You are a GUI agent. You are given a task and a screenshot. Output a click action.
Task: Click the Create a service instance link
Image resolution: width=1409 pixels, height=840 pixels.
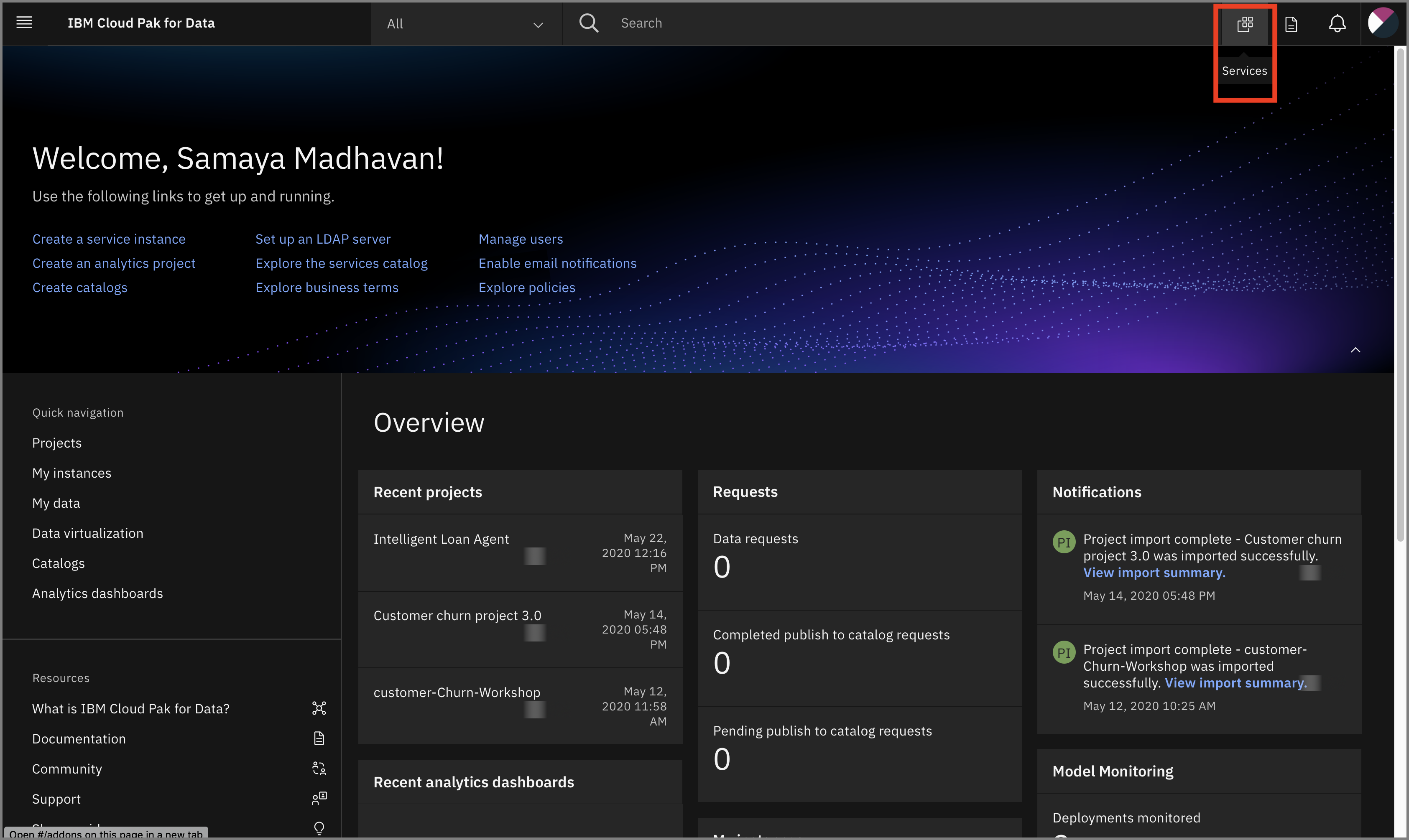(x=109, y=238)
